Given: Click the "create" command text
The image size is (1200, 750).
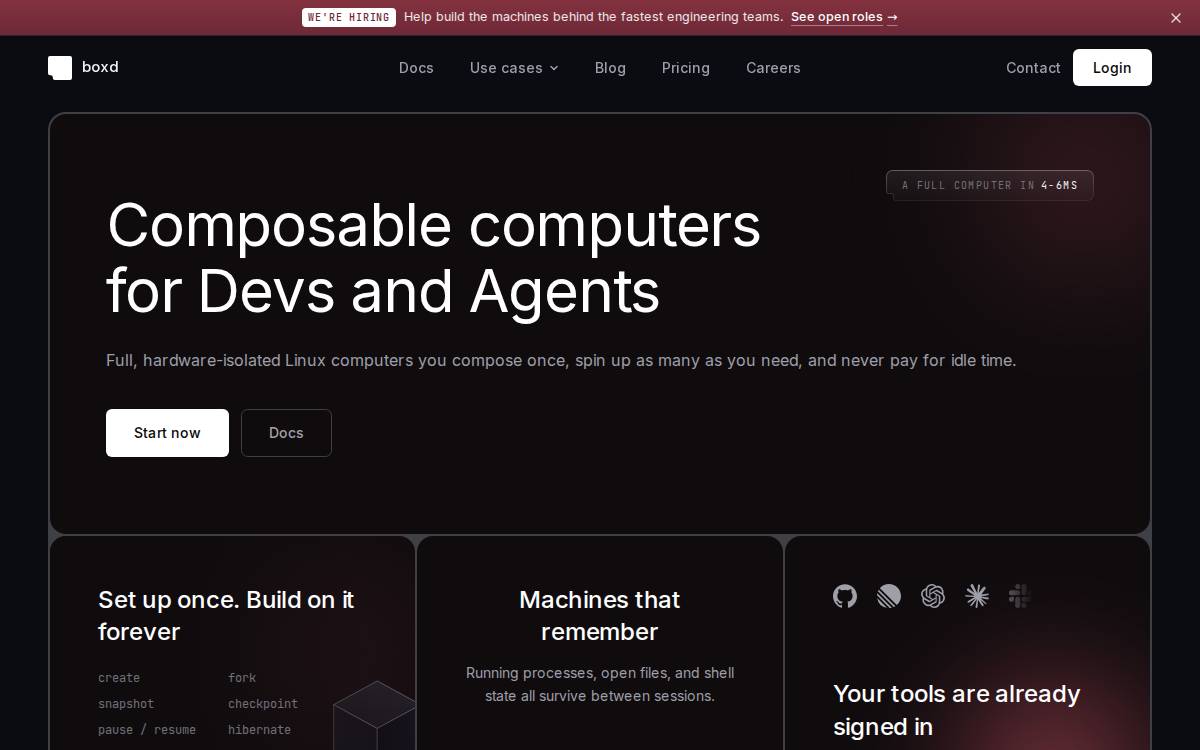Looking at the screenshot, I should [119, 678].
